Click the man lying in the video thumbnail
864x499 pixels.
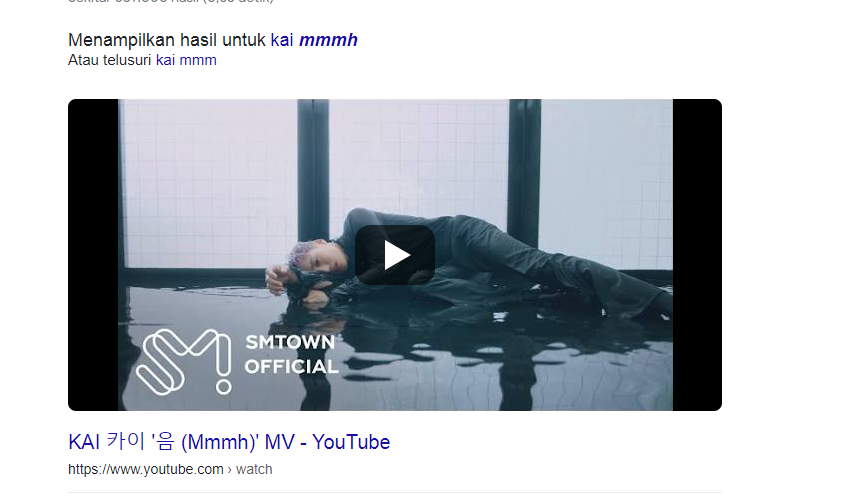pyautogui.click(x=468, y=259)
